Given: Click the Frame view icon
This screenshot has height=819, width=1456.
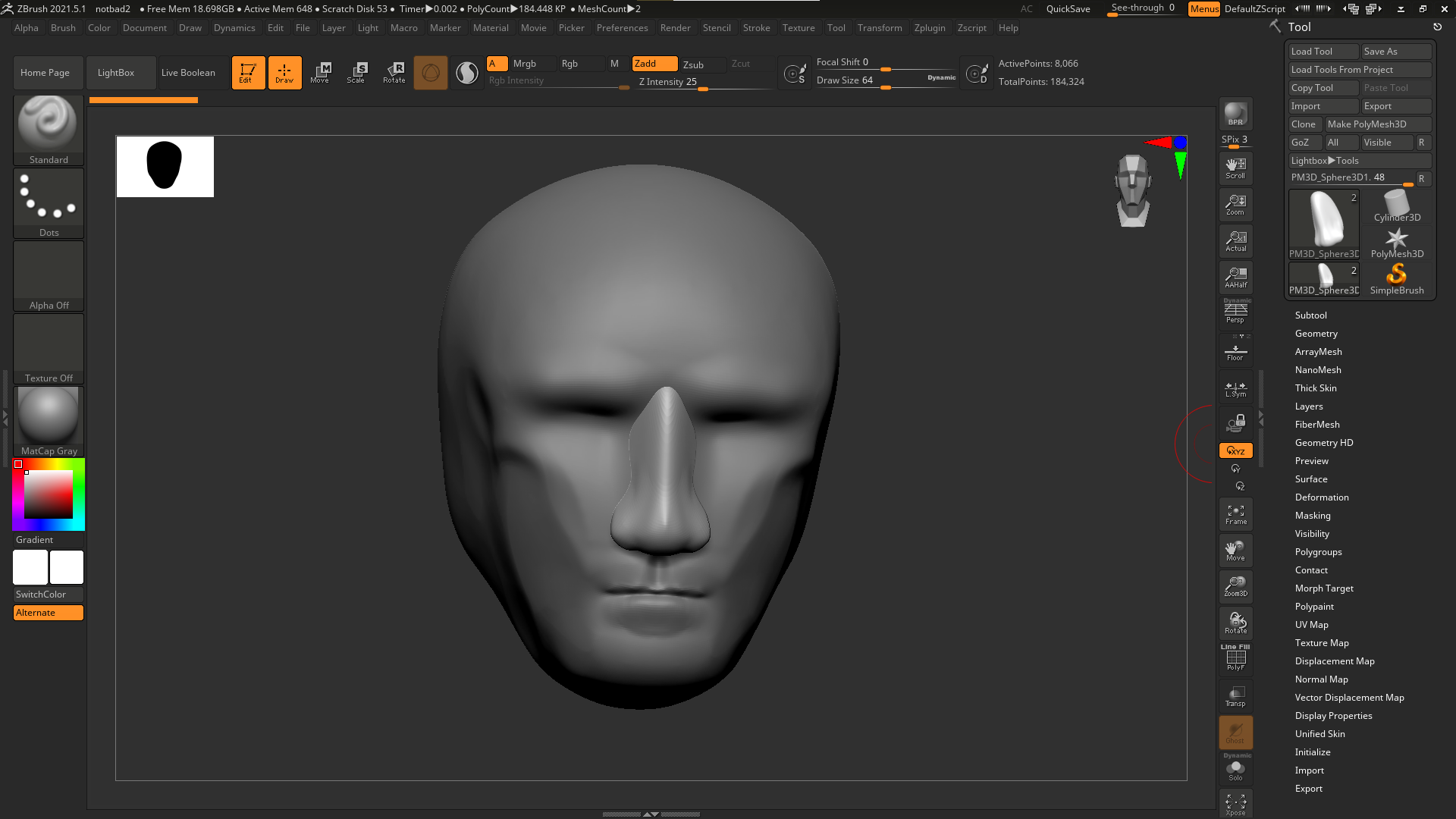Looking at the screenshot, I should tap(1235, 515).
